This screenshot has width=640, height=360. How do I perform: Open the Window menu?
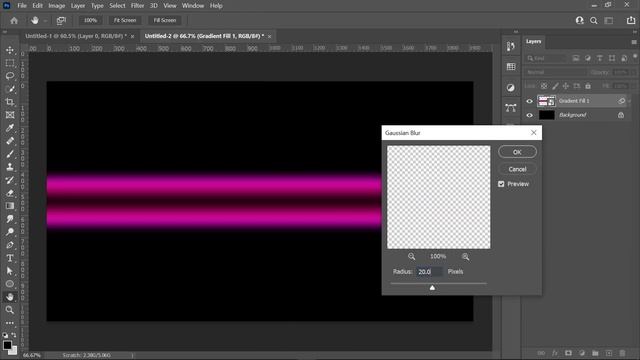click(x=193, y=6)
